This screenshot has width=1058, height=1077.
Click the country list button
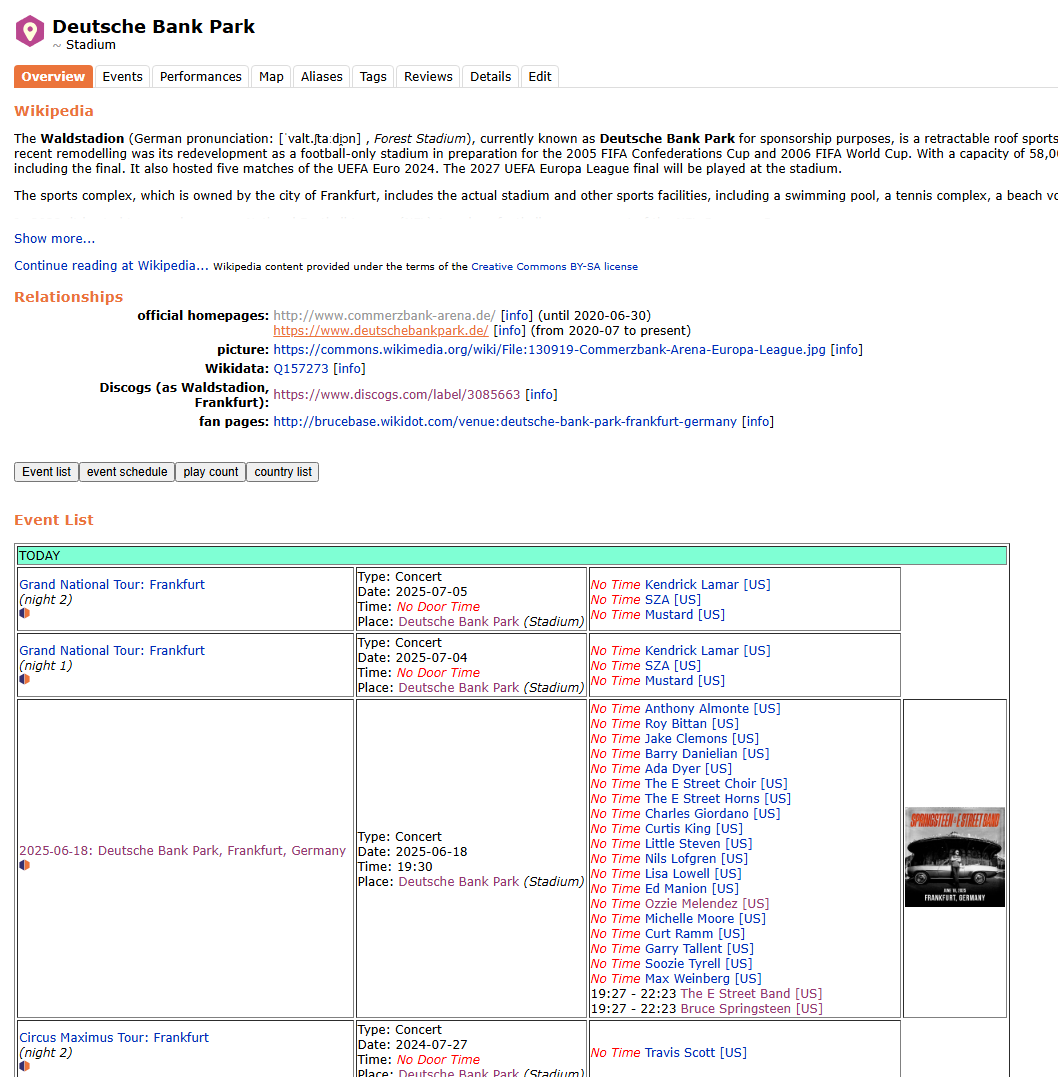point(283,472)
